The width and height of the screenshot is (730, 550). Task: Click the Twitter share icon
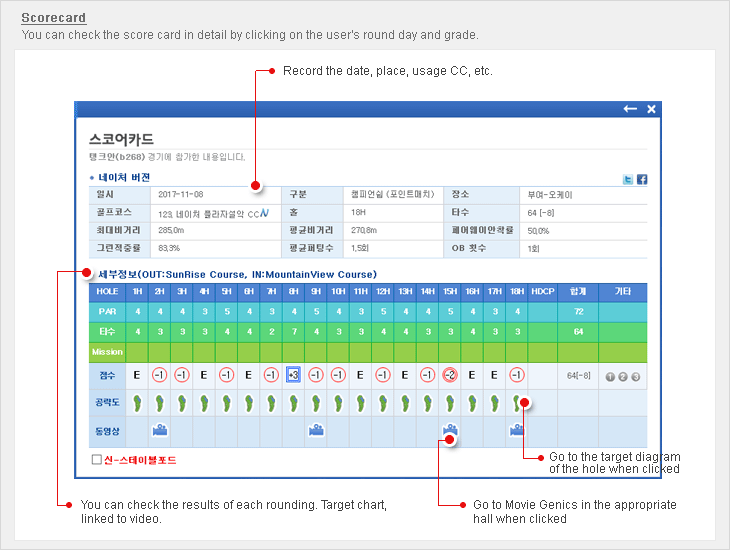(628, 179)
